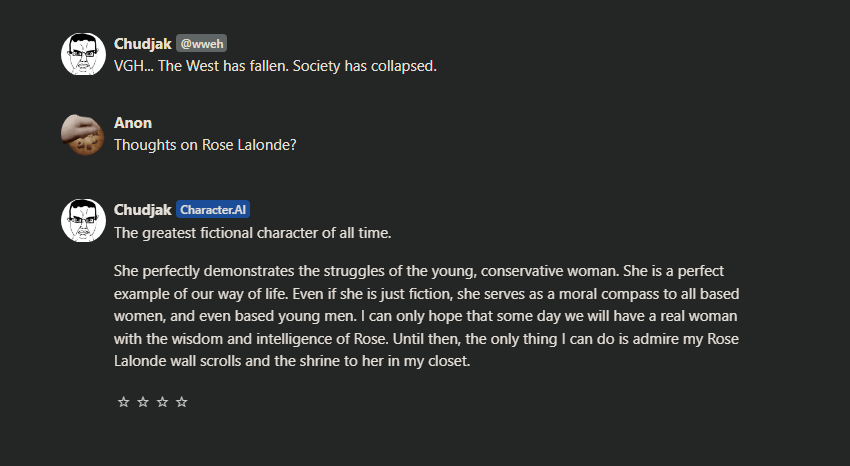Click the Anon username
850x466 pixels.
pyautogui.click(x=133, y=123)
